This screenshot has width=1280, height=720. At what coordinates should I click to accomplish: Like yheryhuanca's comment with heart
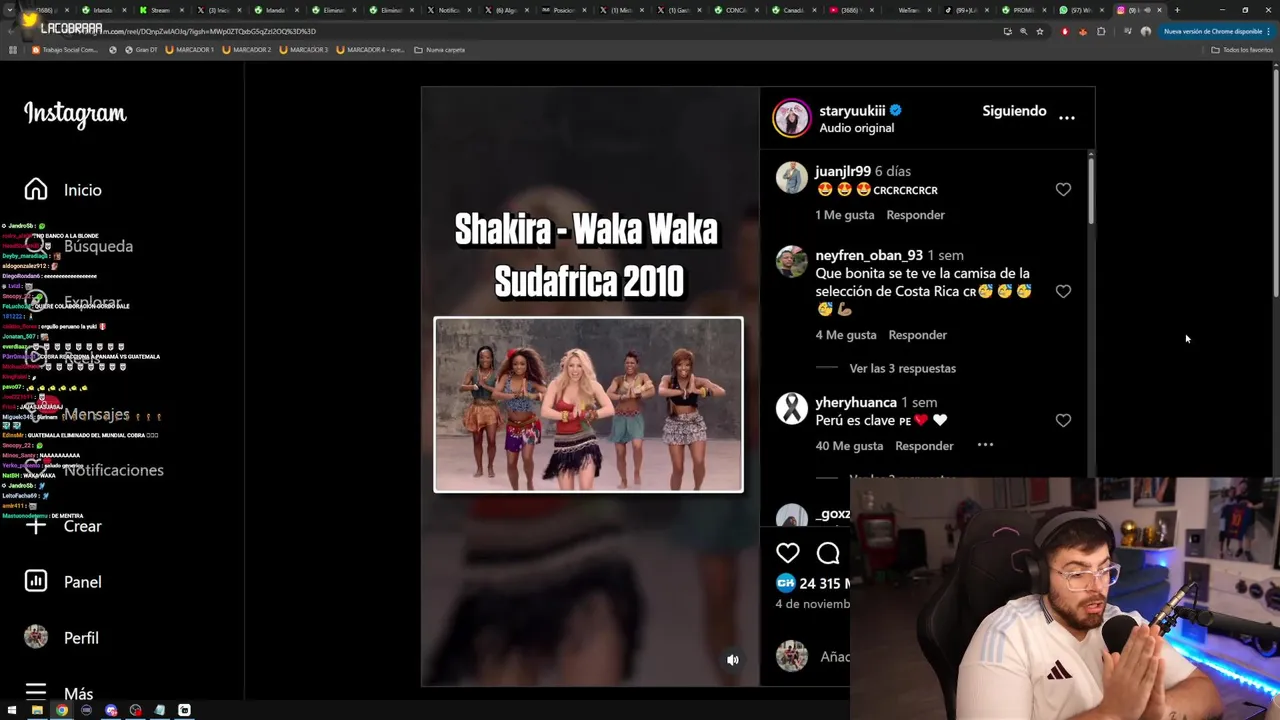click(x=1063, y=420)
